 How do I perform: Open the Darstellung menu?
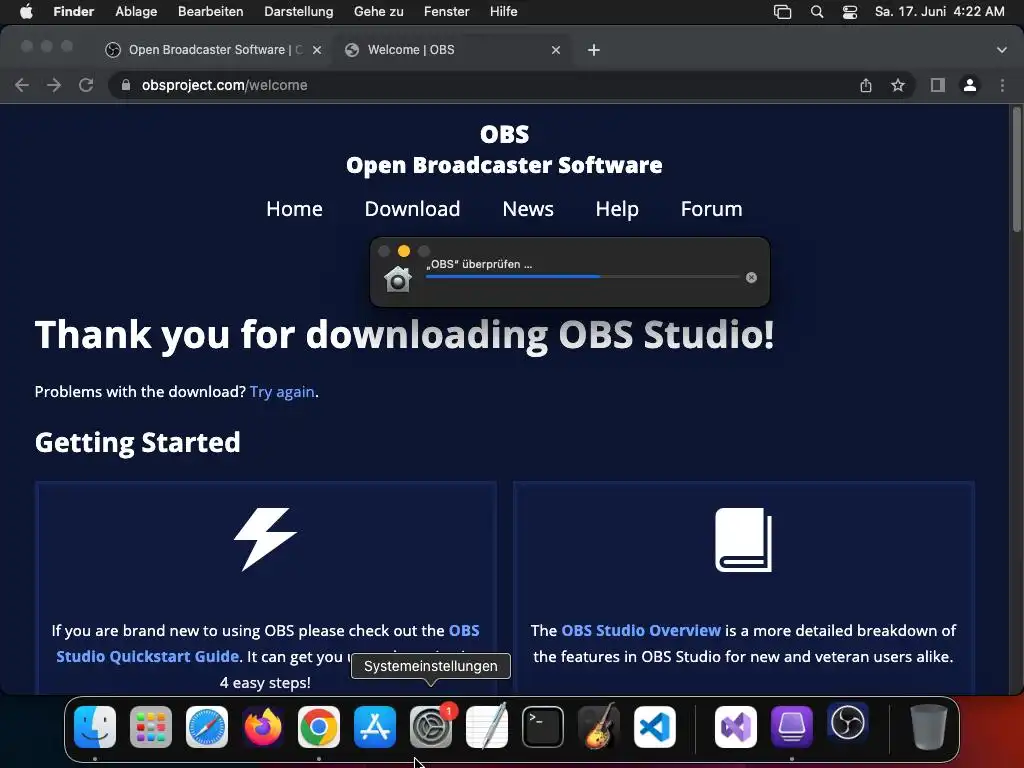(x=298, y=12)
